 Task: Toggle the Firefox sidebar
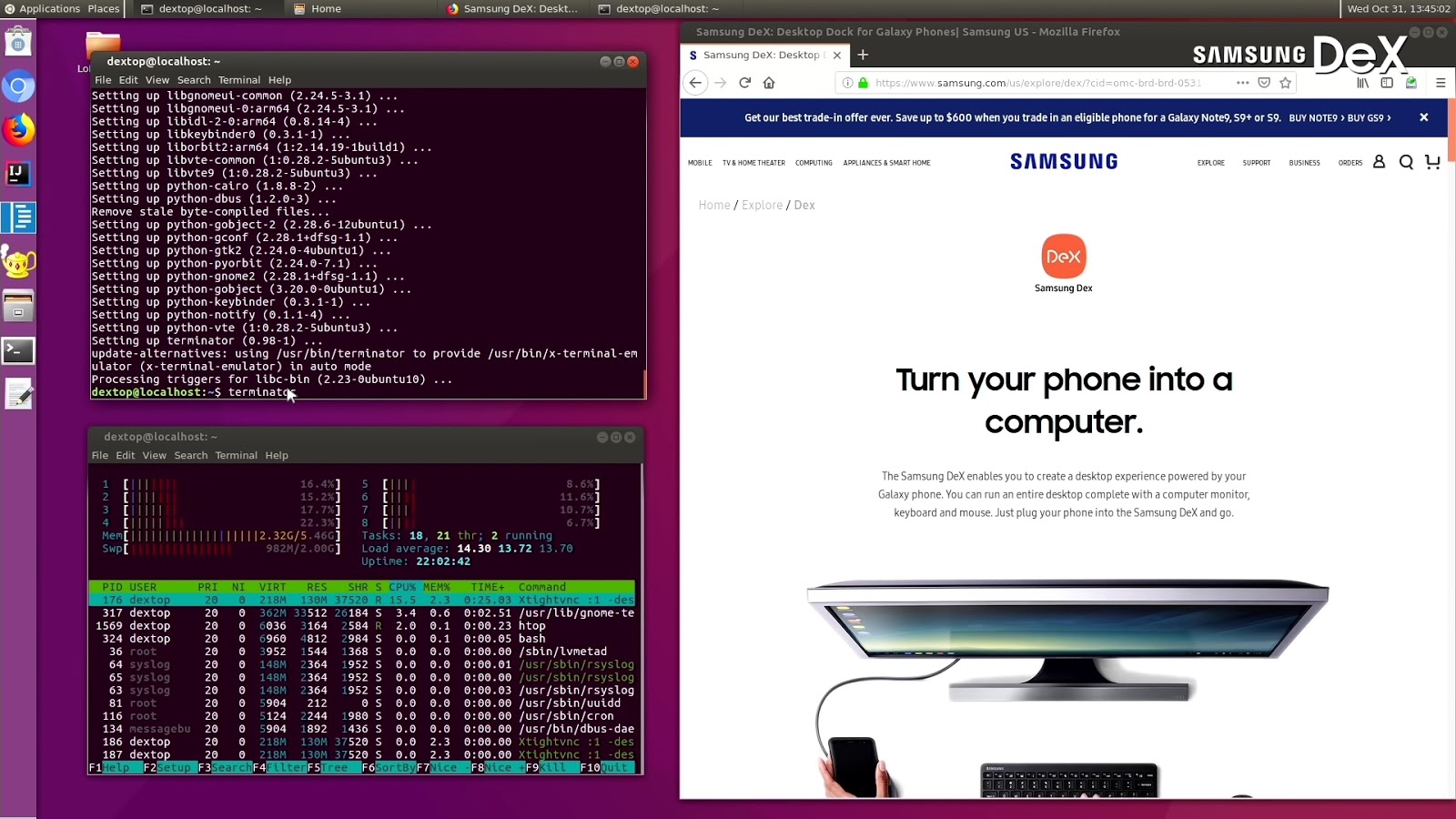pos(1387,83)
